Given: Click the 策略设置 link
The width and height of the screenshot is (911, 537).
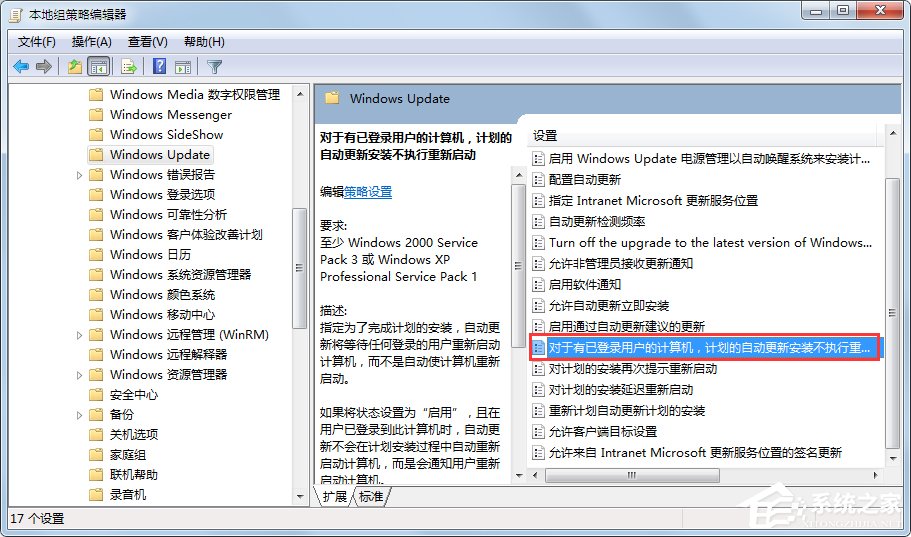Looking at the screenshot, I should tap(368, 192).
